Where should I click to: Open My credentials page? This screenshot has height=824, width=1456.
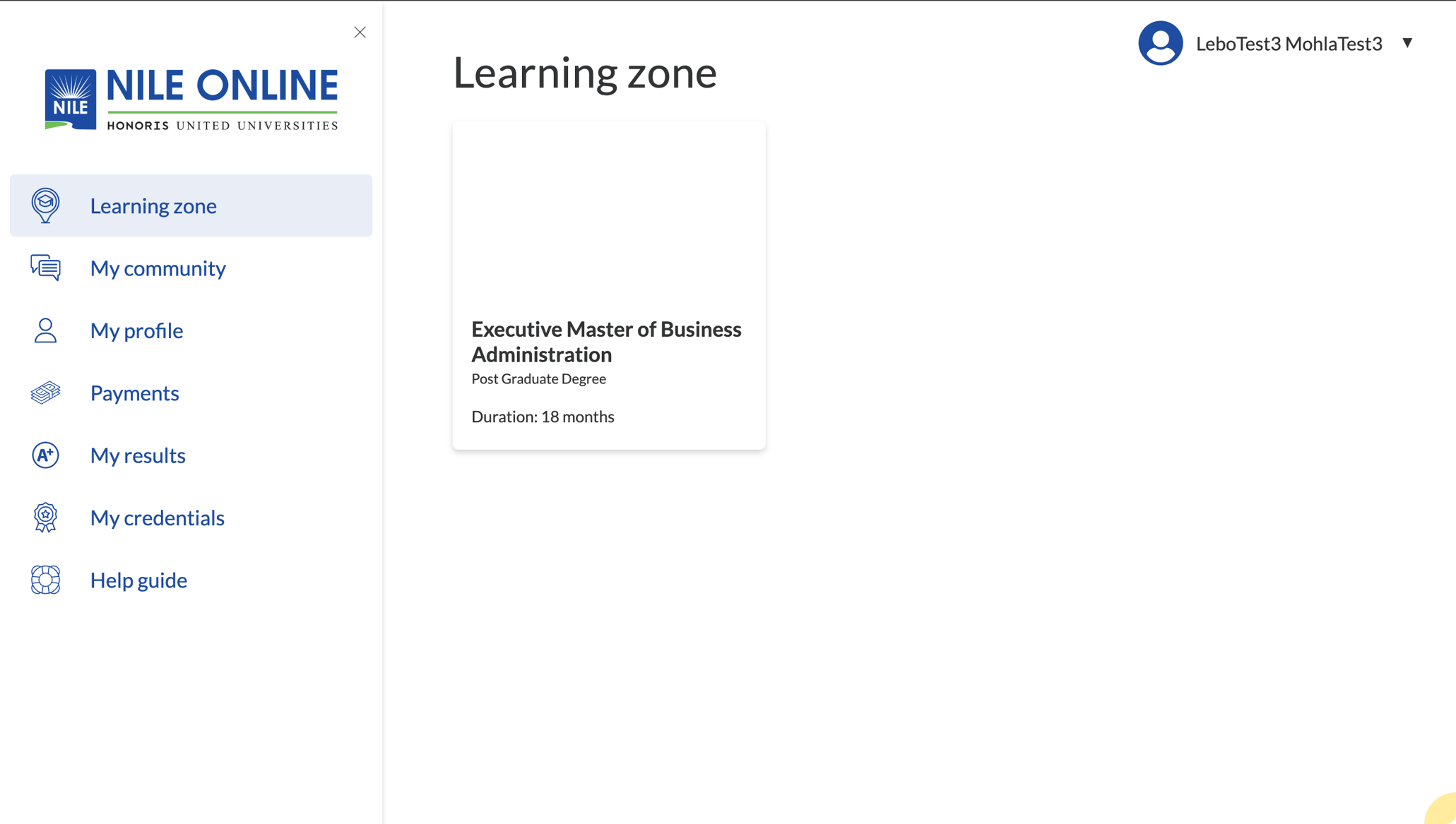[x=157, y=517]
